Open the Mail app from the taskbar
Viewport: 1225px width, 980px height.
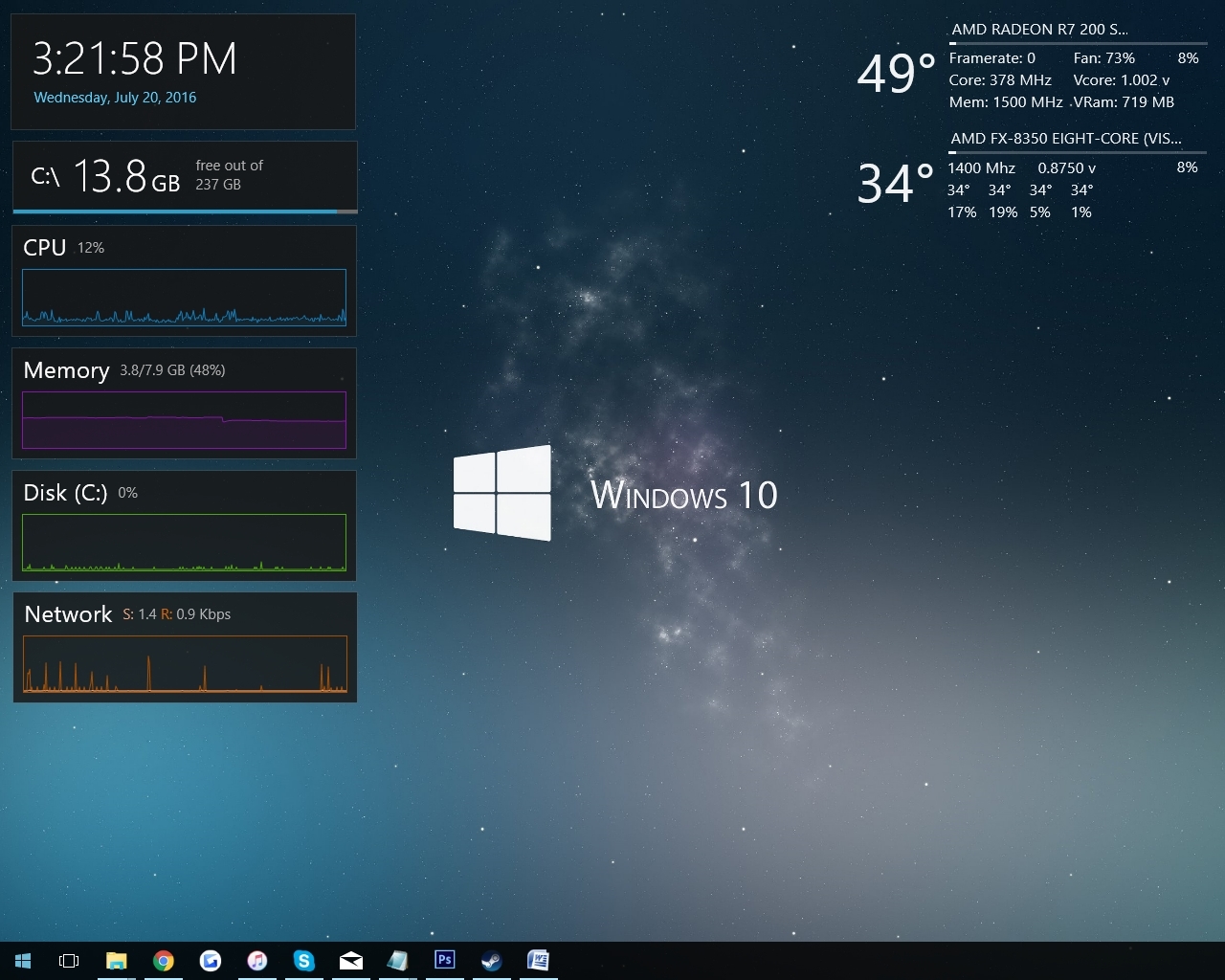pyautogui.click(x=351, y=960)
